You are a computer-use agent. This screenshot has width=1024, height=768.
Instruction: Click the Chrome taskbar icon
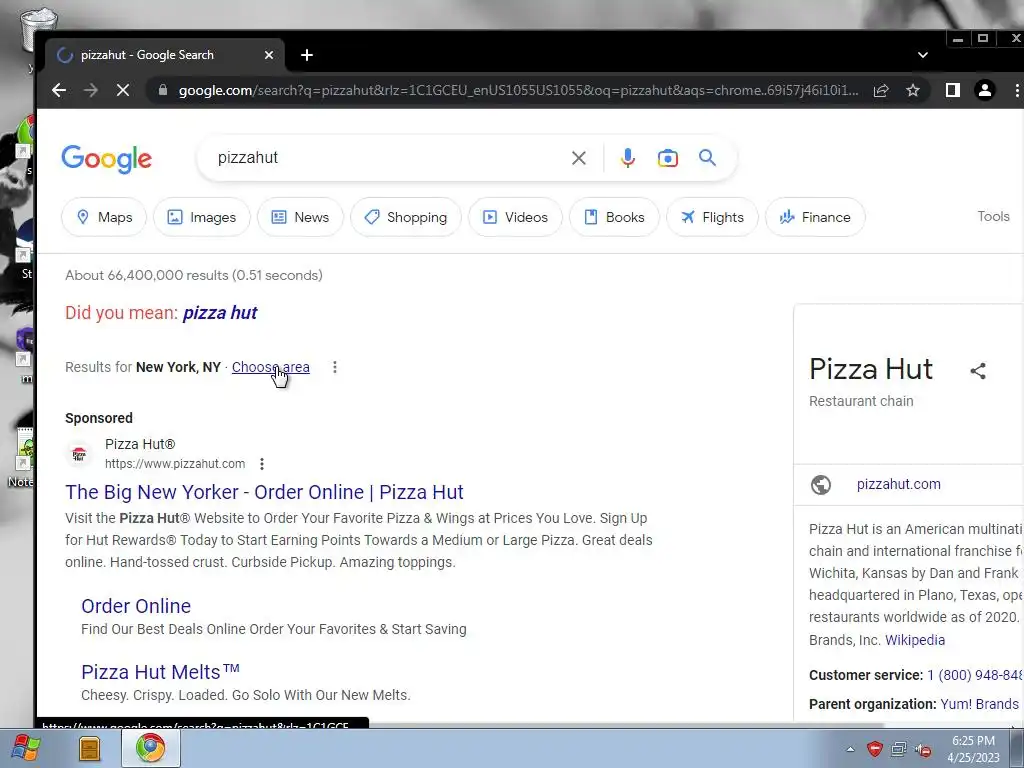pos(151,748)
